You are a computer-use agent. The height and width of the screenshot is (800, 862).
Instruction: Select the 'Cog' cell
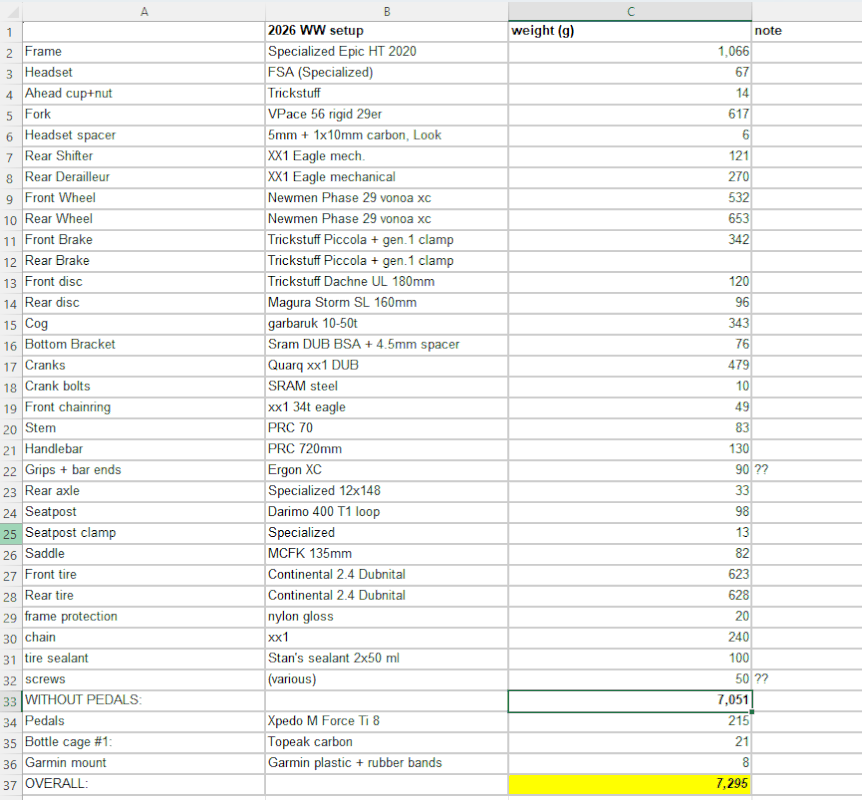(x=144, y=324)
